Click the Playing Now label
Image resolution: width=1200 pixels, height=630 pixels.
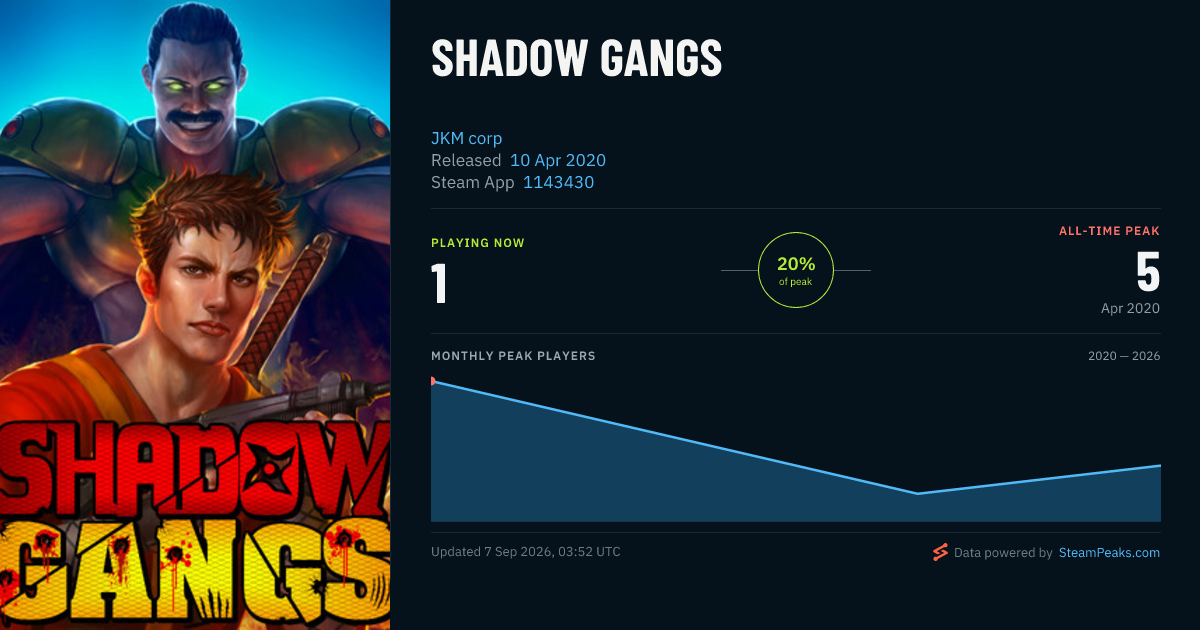point(478,243)
